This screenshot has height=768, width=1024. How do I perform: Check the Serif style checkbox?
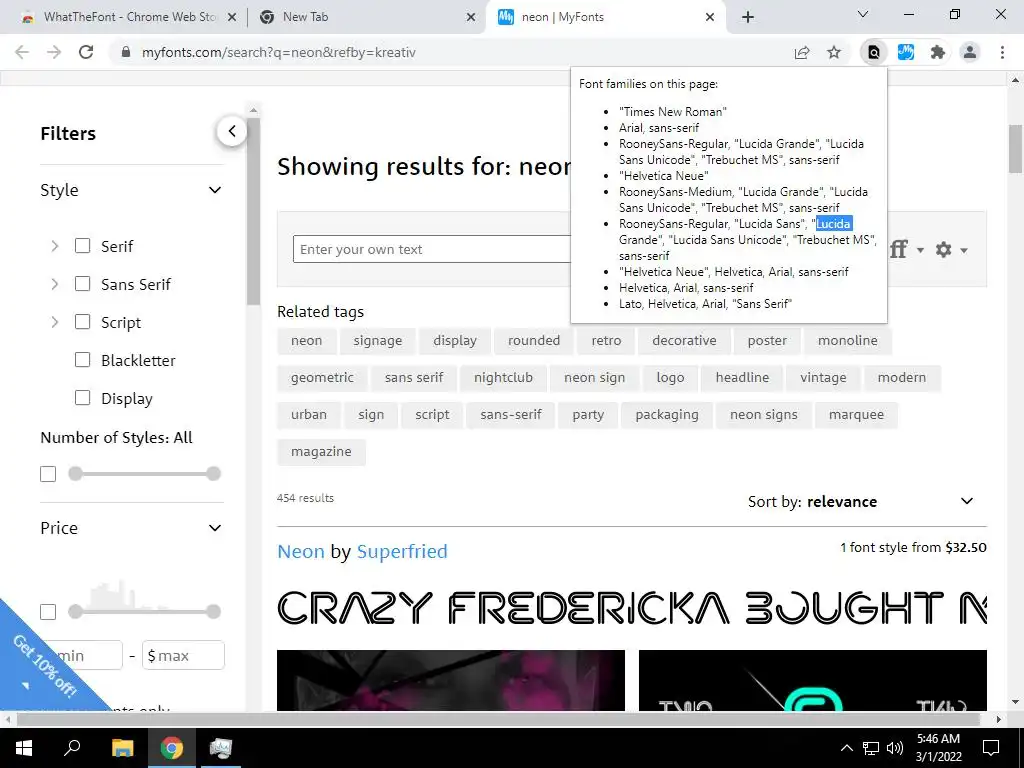[82, 246]
